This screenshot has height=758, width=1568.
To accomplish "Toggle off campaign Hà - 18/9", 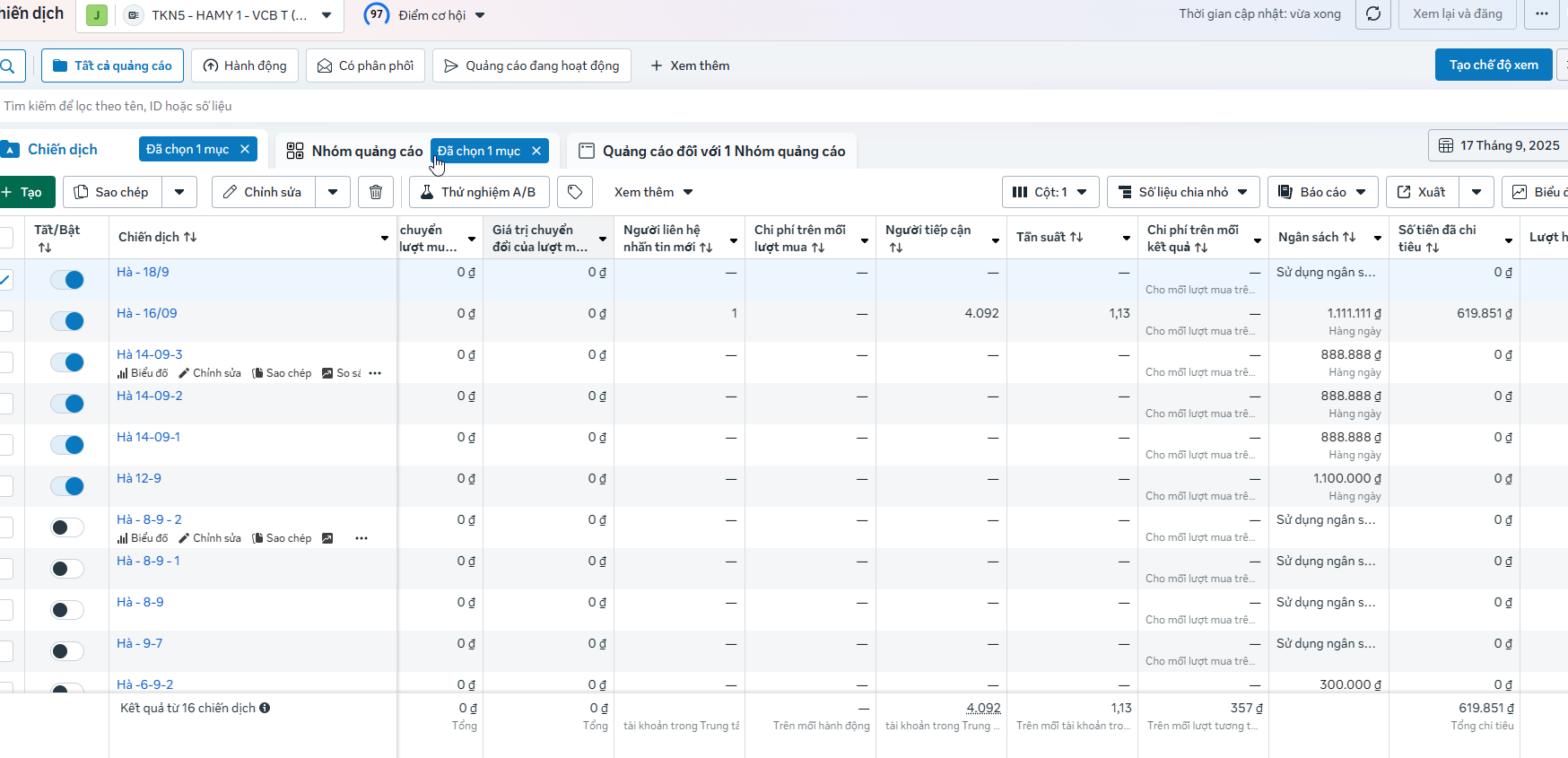I will pos(67,280).
